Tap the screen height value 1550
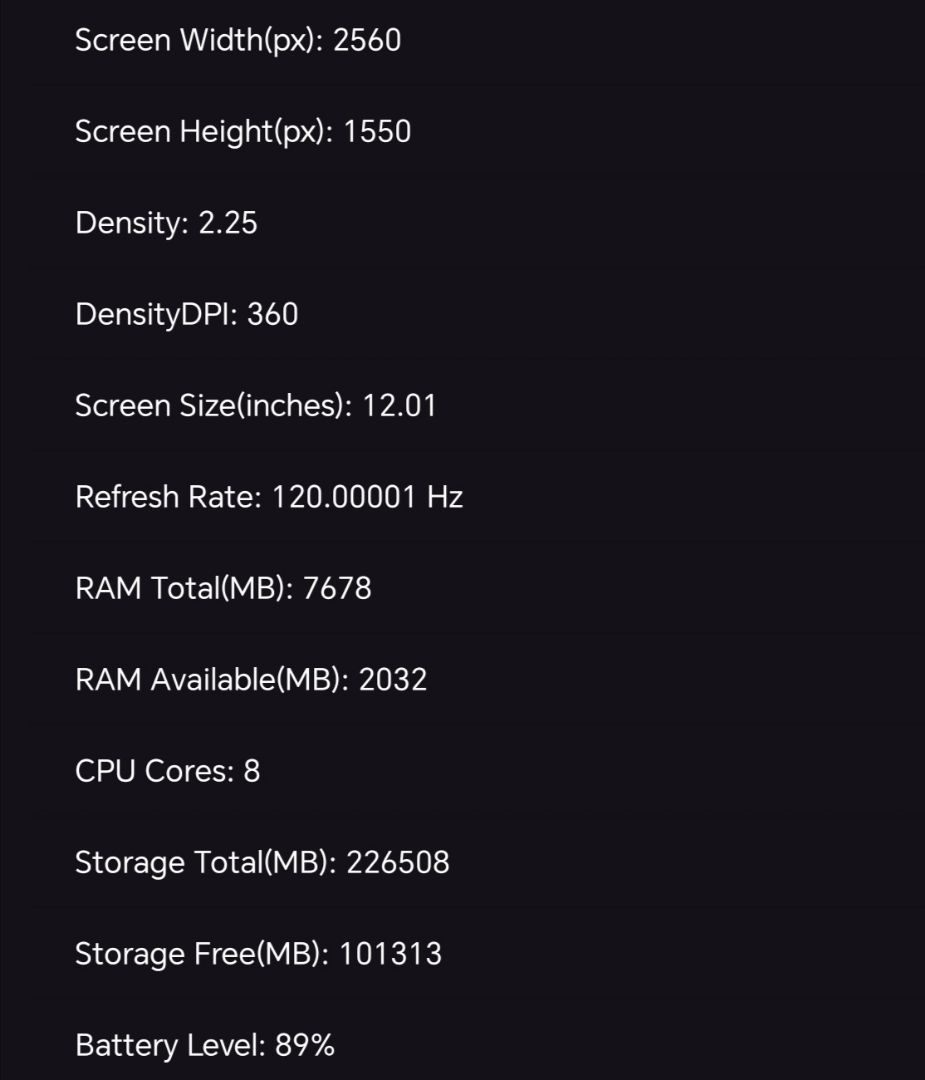The height and width of the screenshot is (1080, 925). click(x=377, y=132)
